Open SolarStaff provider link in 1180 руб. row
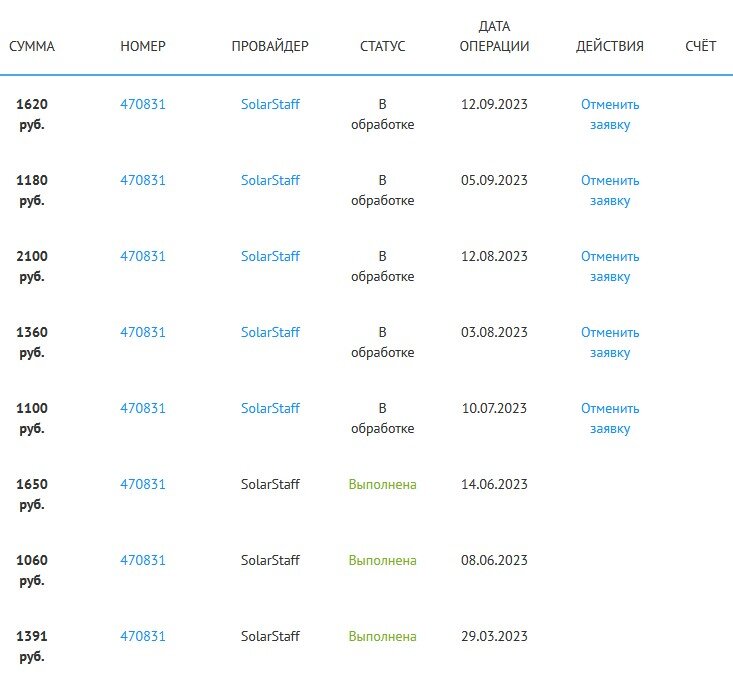 pyautogui.click(x=270, y=180)
